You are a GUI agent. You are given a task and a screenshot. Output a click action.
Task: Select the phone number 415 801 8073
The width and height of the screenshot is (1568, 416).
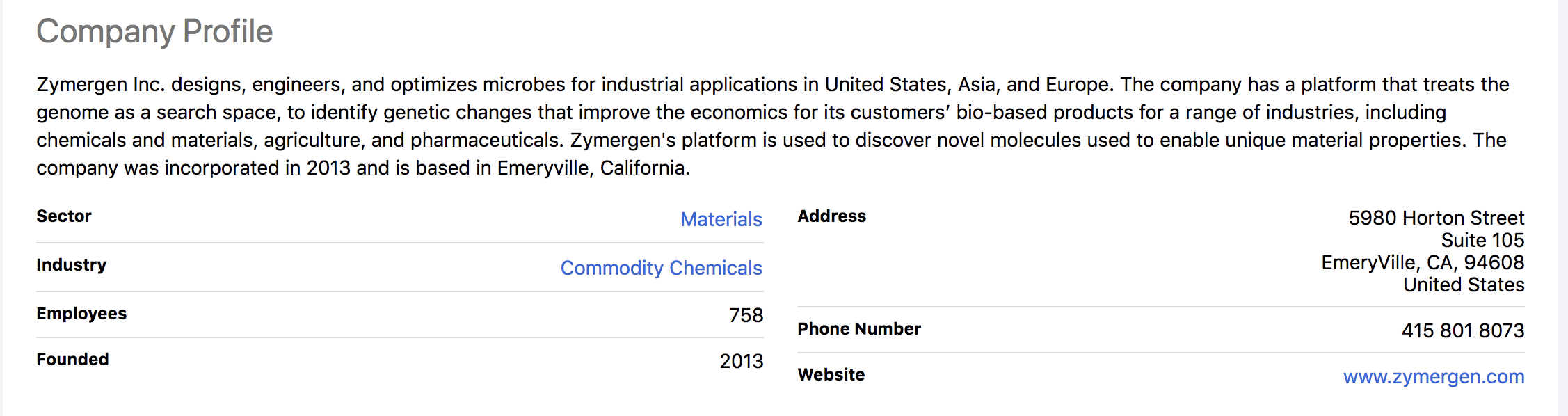pyautogui.click(x=1462, y=330)
